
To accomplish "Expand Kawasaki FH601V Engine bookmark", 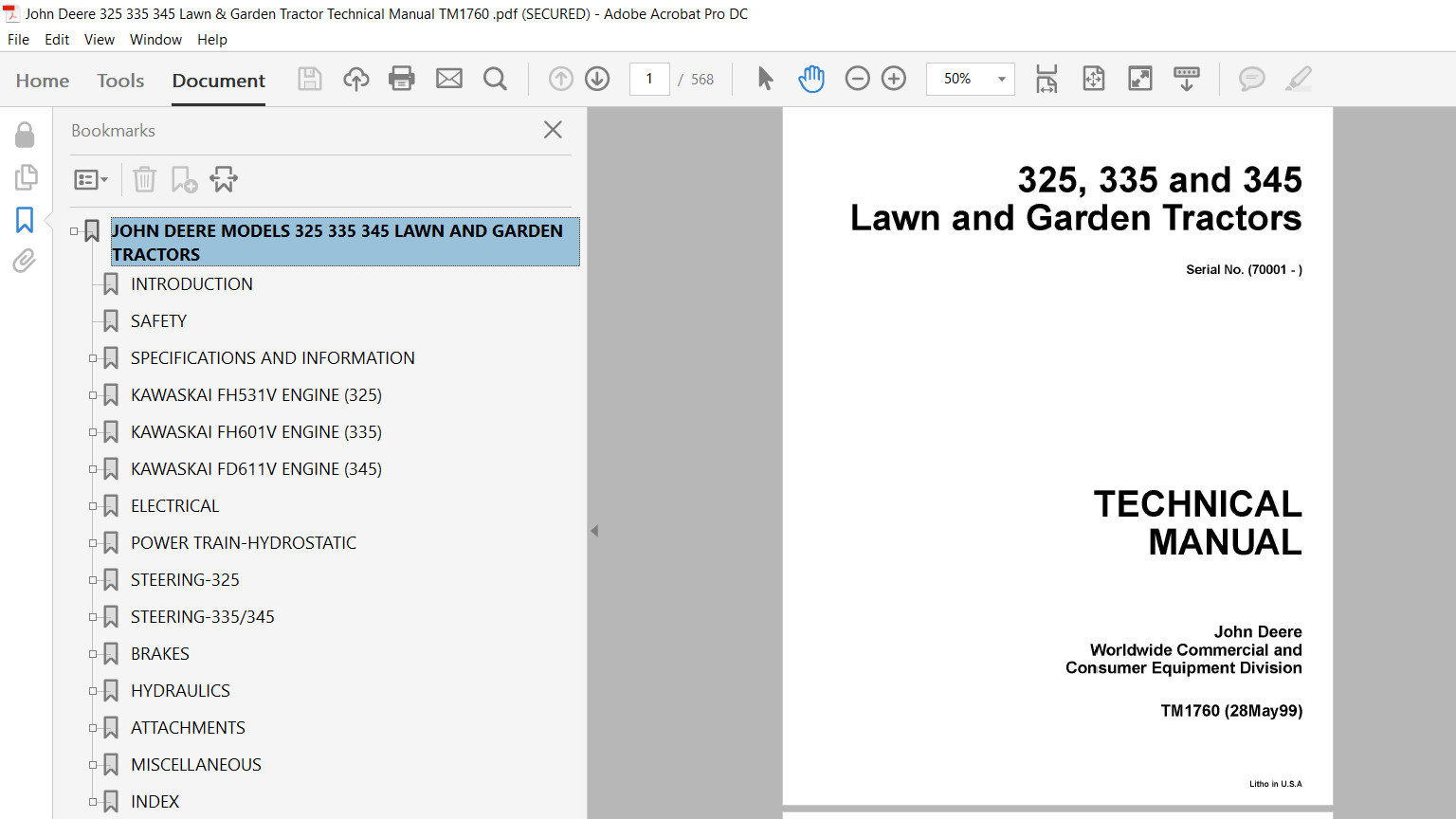I will tap(93, 432).
